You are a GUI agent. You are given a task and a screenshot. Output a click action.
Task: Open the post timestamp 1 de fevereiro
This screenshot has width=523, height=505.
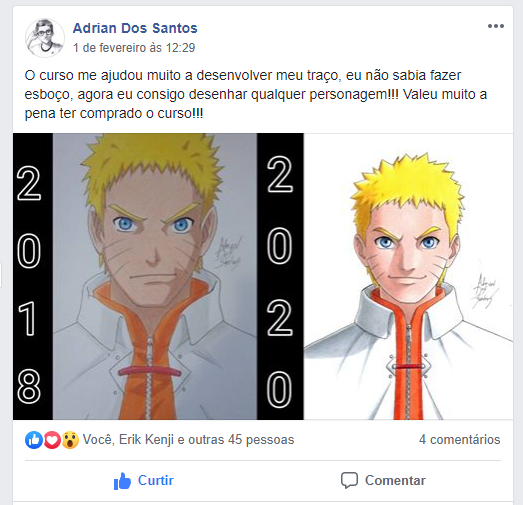click(x=134, y=48)
